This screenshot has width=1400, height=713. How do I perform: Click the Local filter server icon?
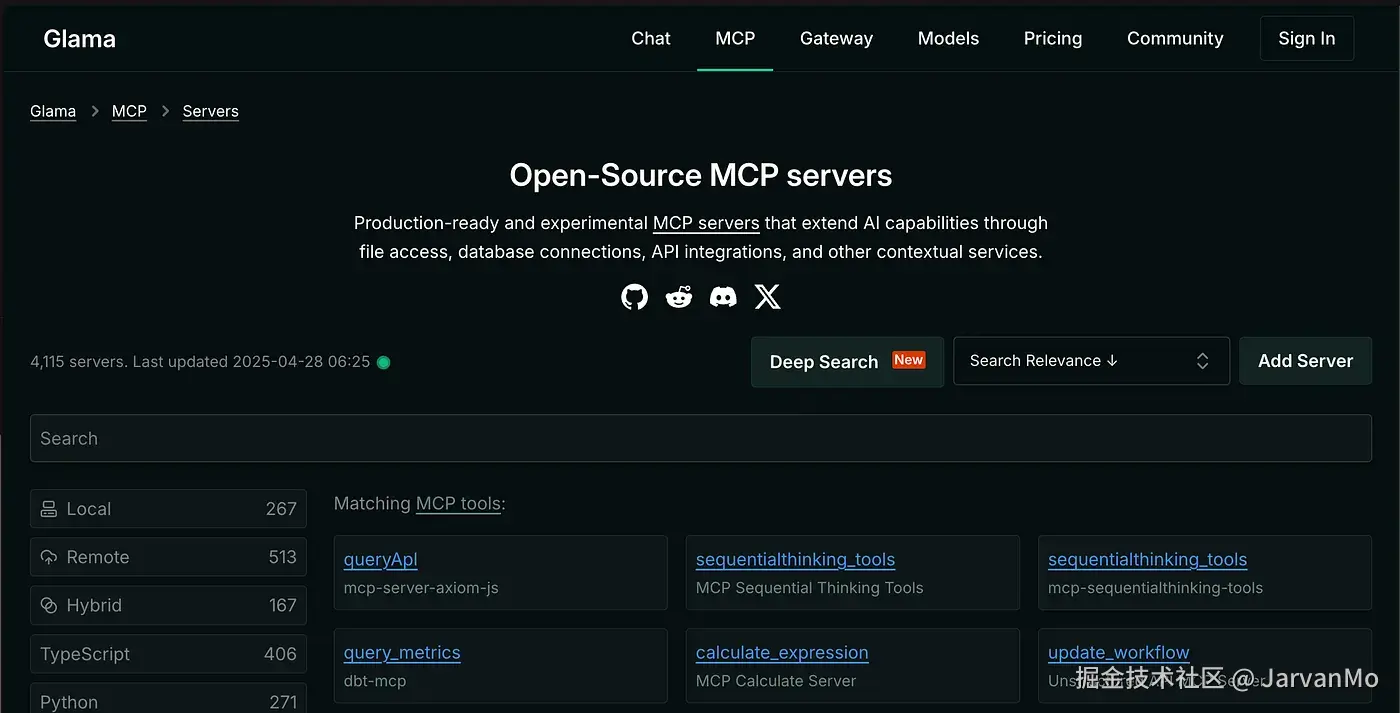[x=49, y=509]
